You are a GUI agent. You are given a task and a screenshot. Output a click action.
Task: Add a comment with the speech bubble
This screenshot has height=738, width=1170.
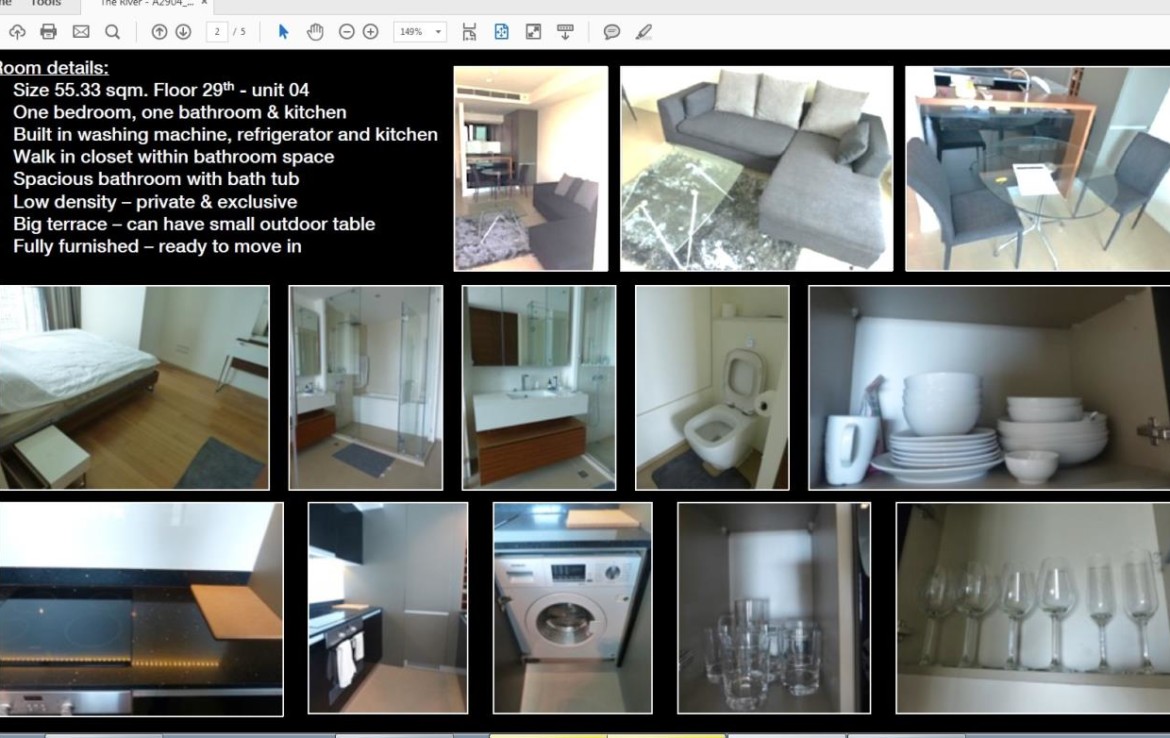pyautogui.click(x=612, y=32)
